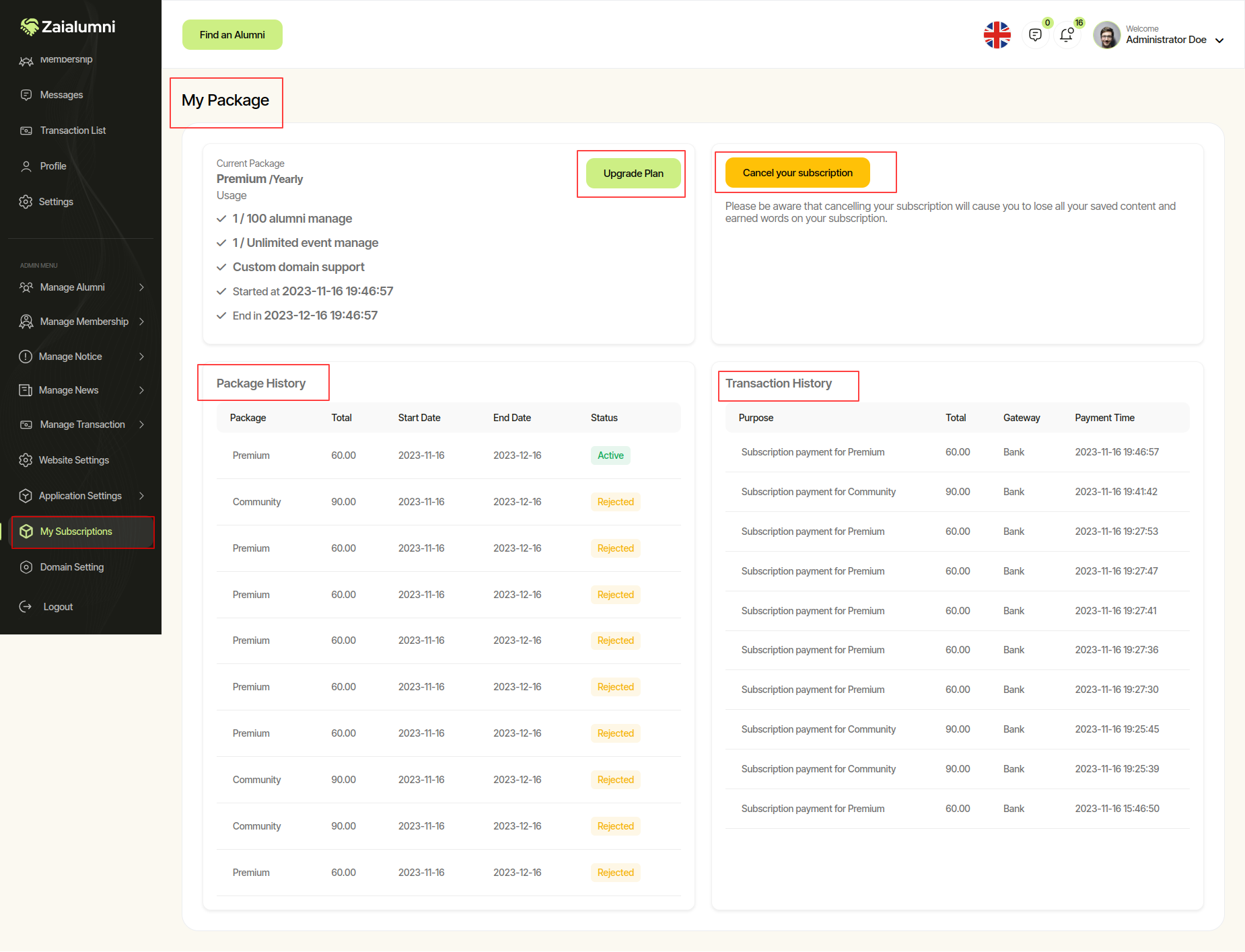Click the Find an Alumni button

(232, 35)
